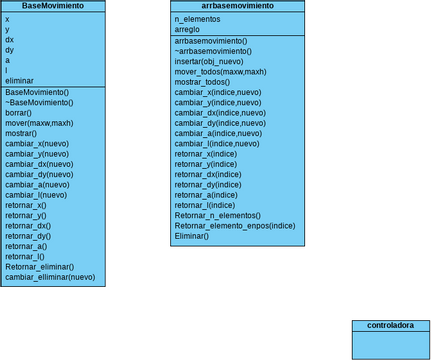Viewport: 431px width, 360px height.
Task: Select Eliminar() operation in arrbasemovimiento
Action: pos(192,236)
